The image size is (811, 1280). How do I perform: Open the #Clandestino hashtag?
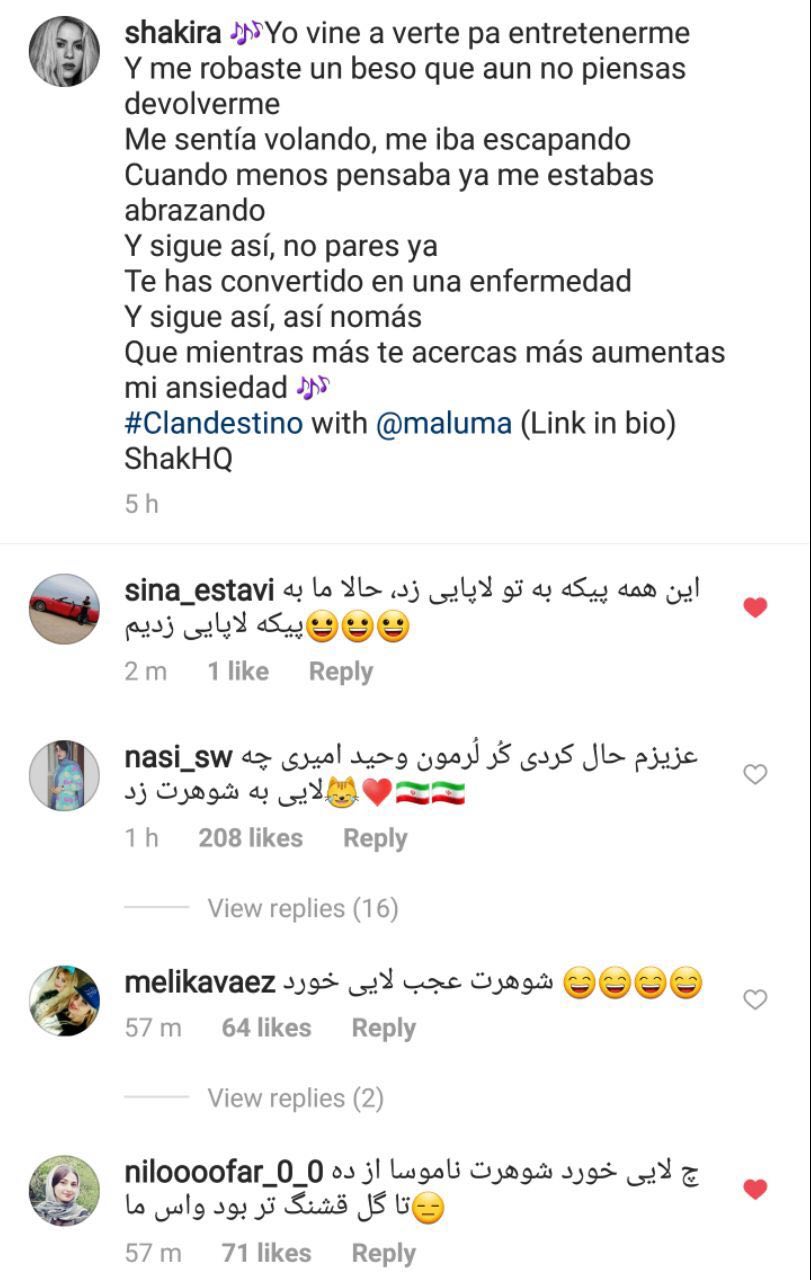point(213,423)
